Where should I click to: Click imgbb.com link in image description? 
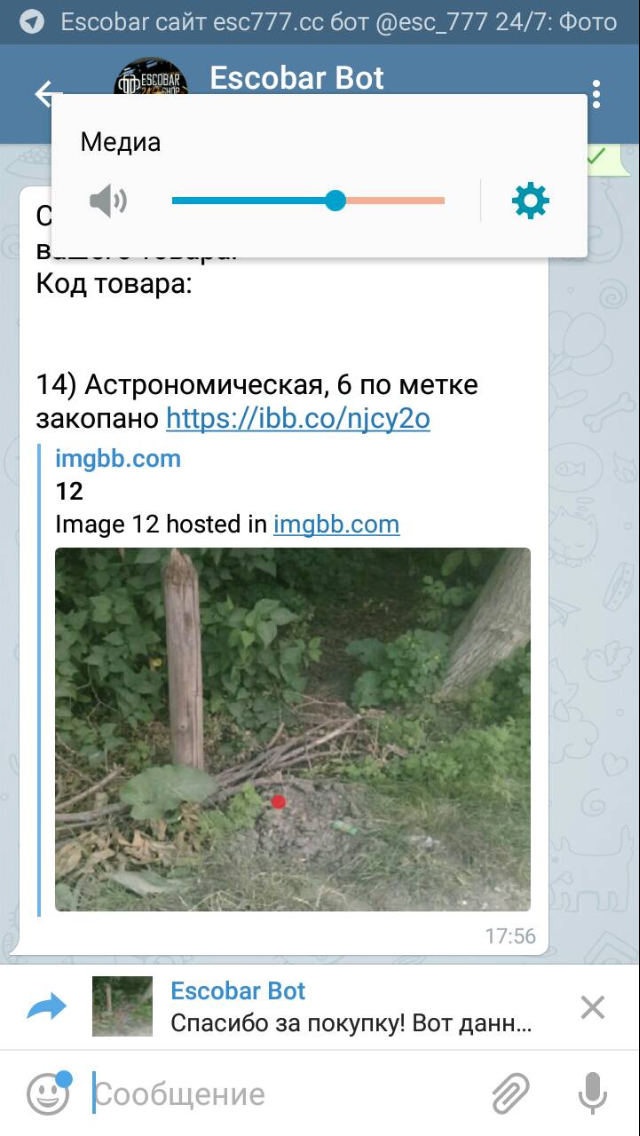point(336,523)
